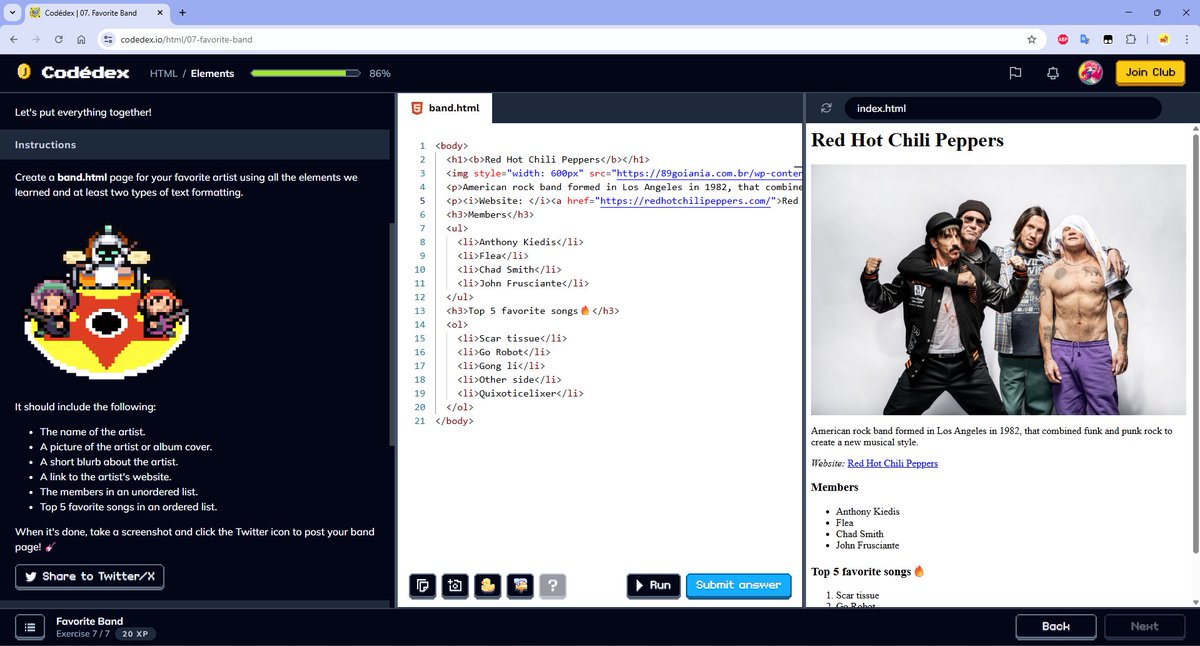Click the copy code icon button
Image resolution: width=1200 pixels, height=646 pixels.
[422, 586]
